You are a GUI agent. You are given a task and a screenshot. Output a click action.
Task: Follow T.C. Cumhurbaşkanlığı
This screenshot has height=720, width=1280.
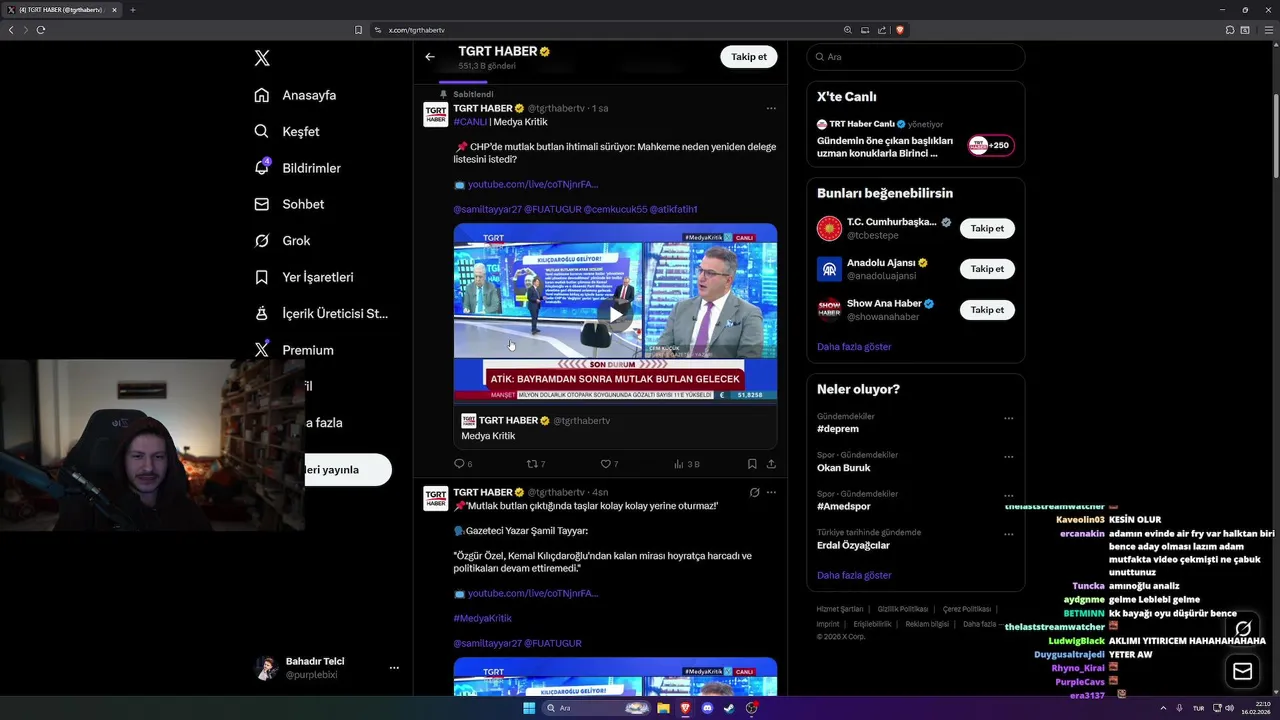coord(987,228)
